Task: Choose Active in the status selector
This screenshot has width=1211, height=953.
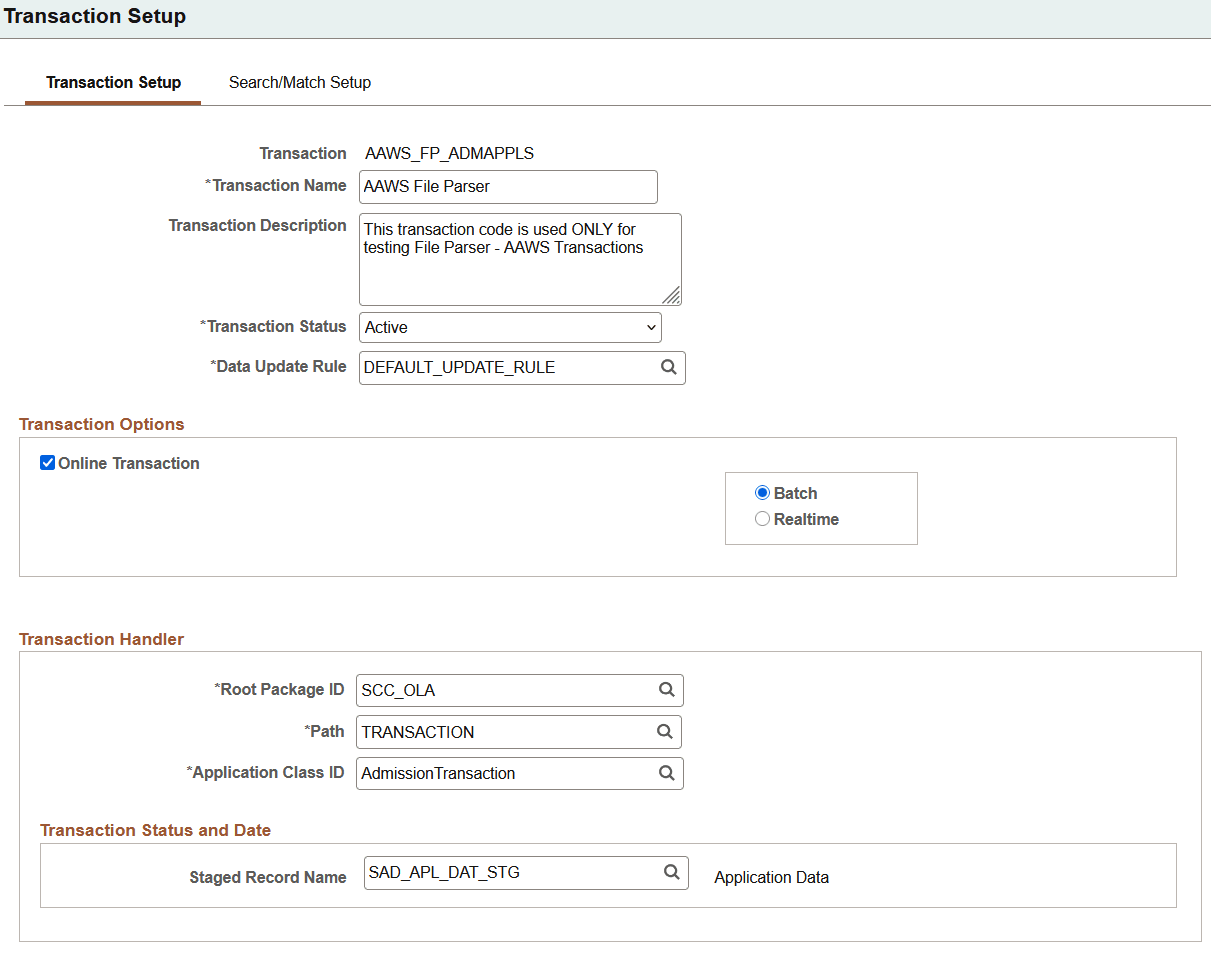Action: 510,327
